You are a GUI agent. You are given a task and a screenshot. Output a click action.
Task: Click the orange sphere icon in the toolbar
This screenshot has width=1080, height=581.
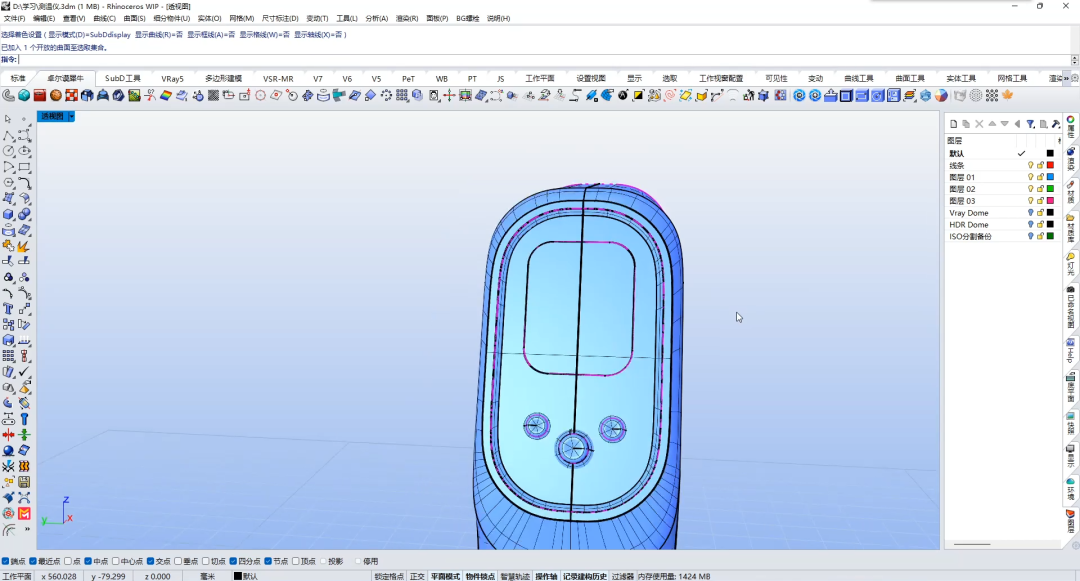tap(56, 96)
